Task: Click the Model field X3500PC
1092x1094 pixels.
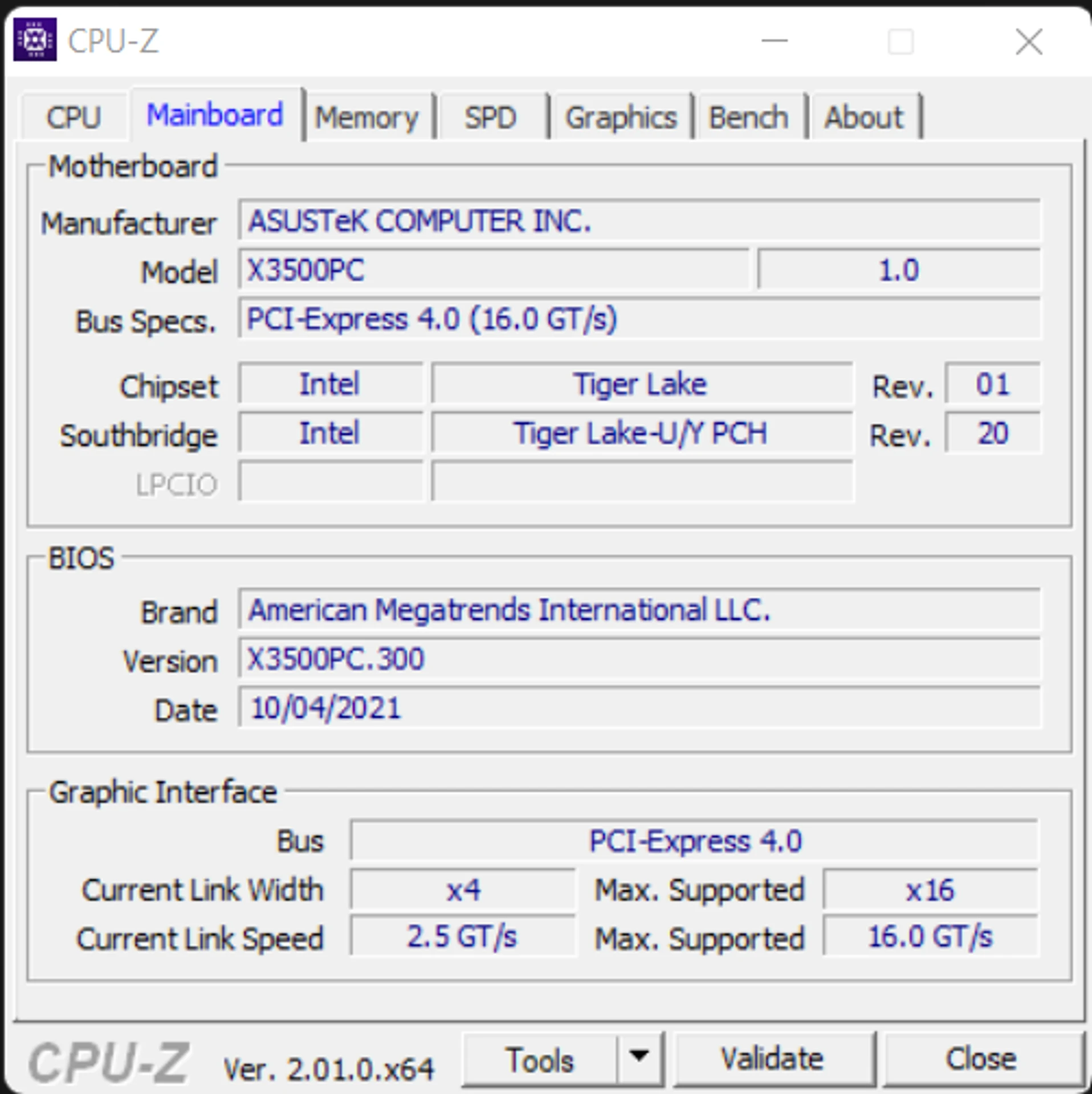Action: 494,270
